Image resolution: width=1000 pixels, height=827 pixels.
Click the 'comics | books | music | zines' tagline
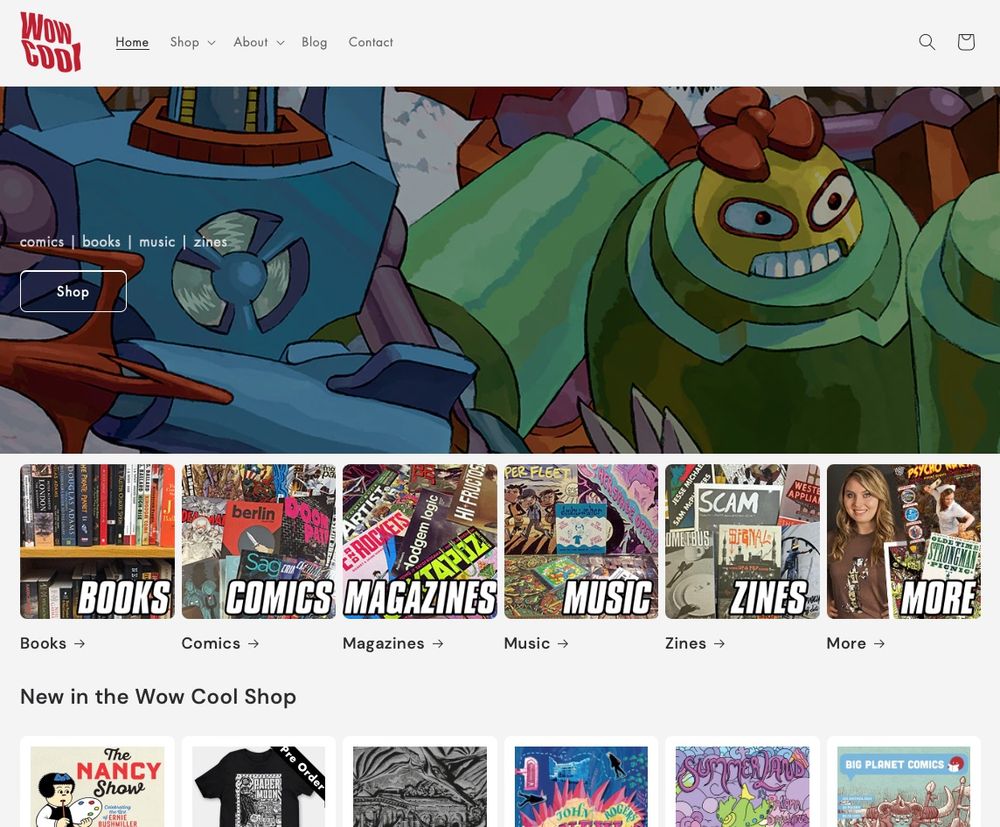click(x=124, y=242)
